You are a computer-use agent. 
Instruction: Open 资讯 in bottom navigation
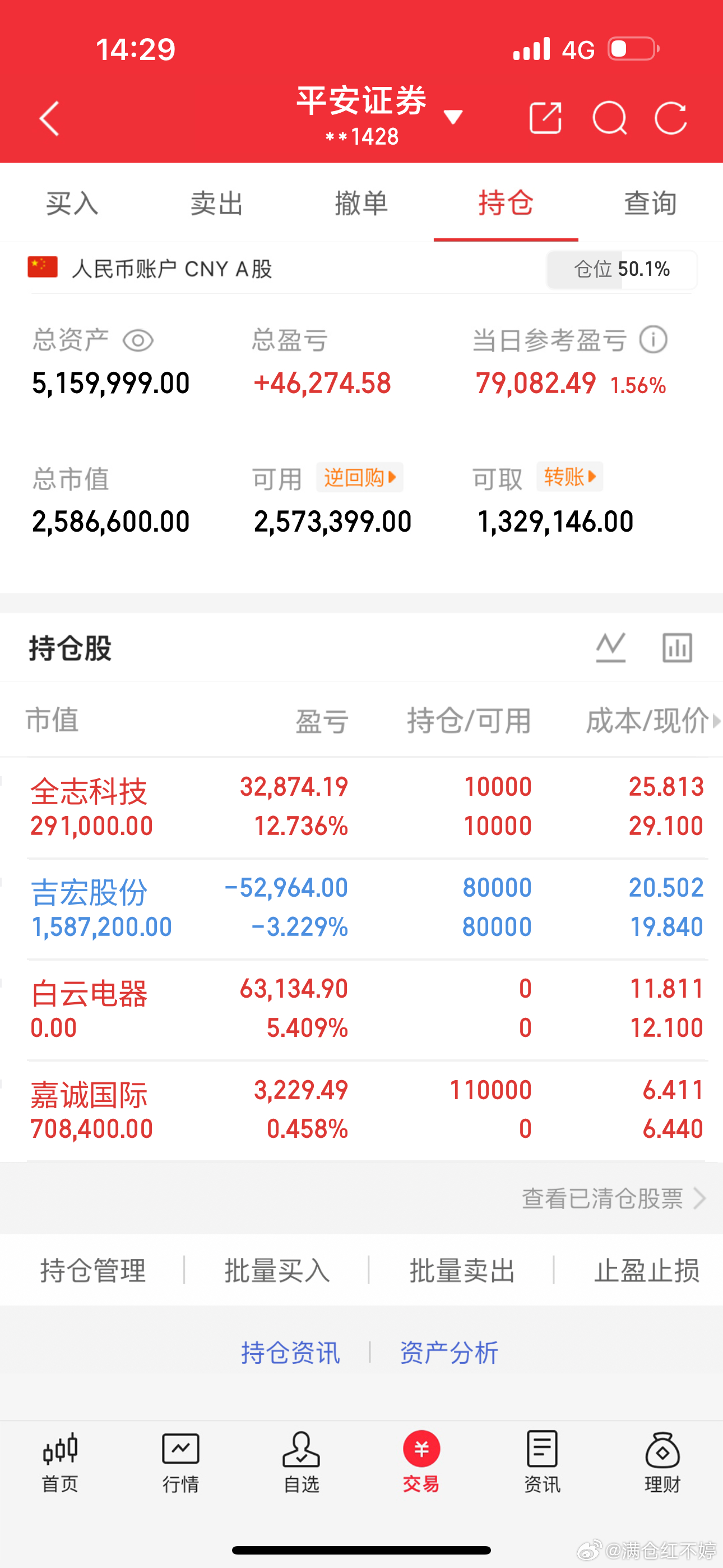pos(543,1462)
